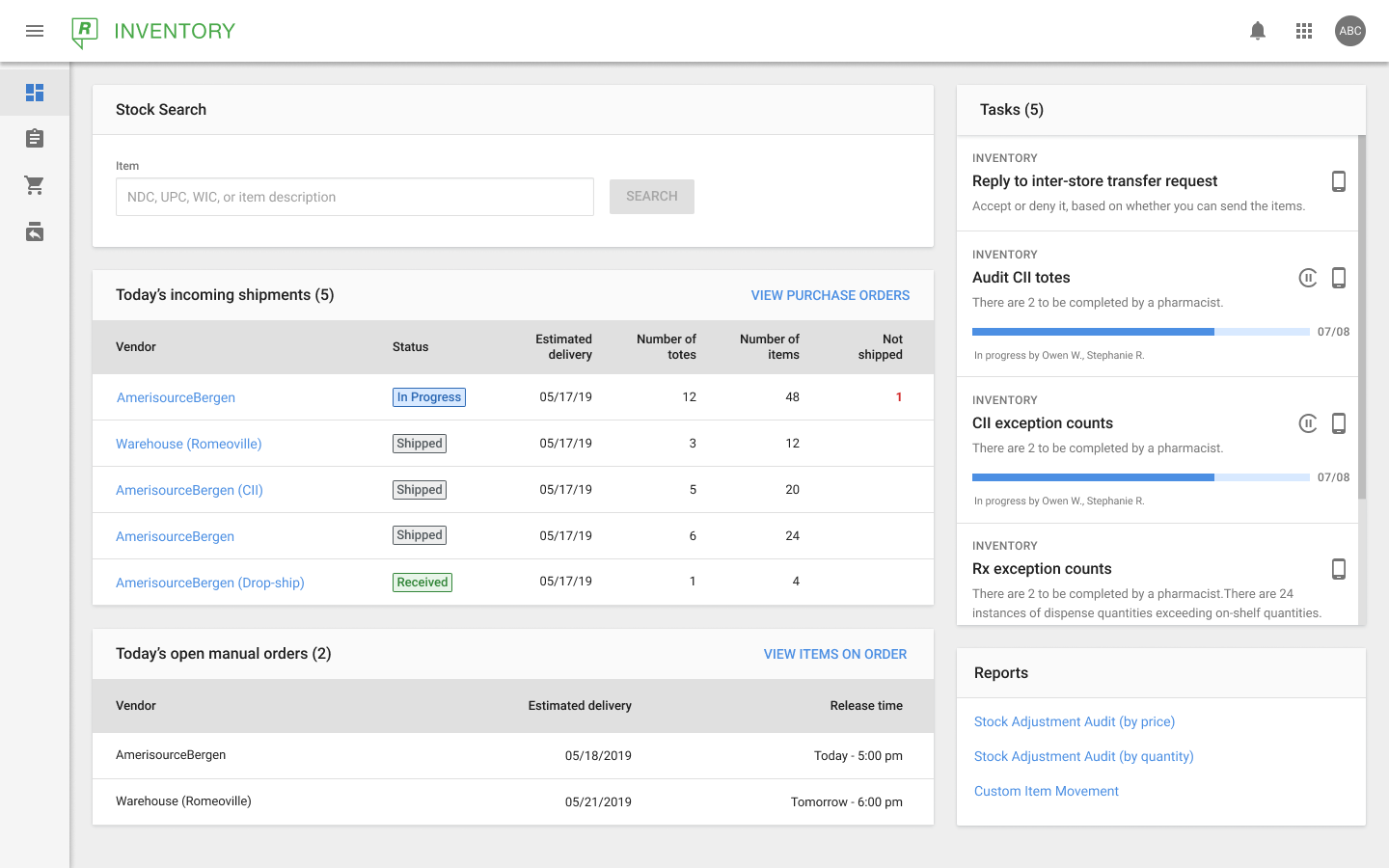This screenshot has width=1389, height=868.
Task: Open the ABC user profile avatar
Action: pos(1350,31)
